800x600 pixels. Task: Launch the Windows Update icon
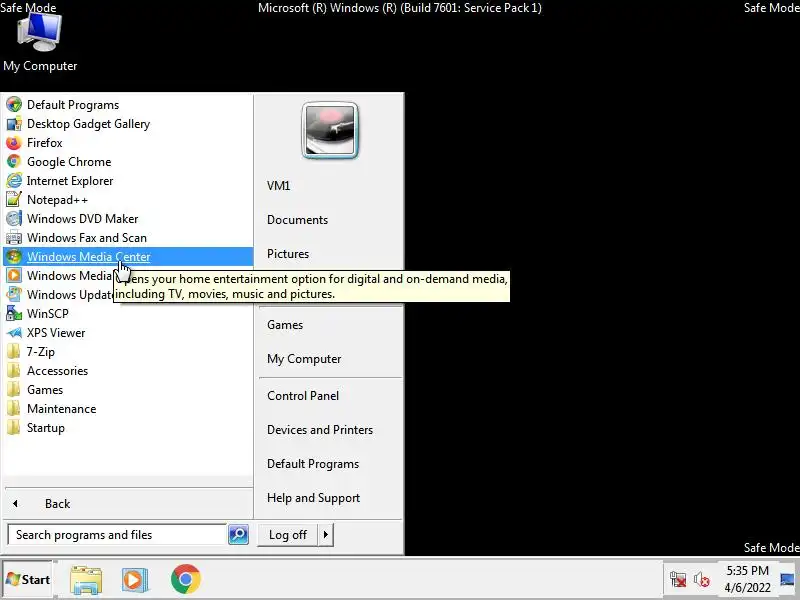[x=14, y=294]
